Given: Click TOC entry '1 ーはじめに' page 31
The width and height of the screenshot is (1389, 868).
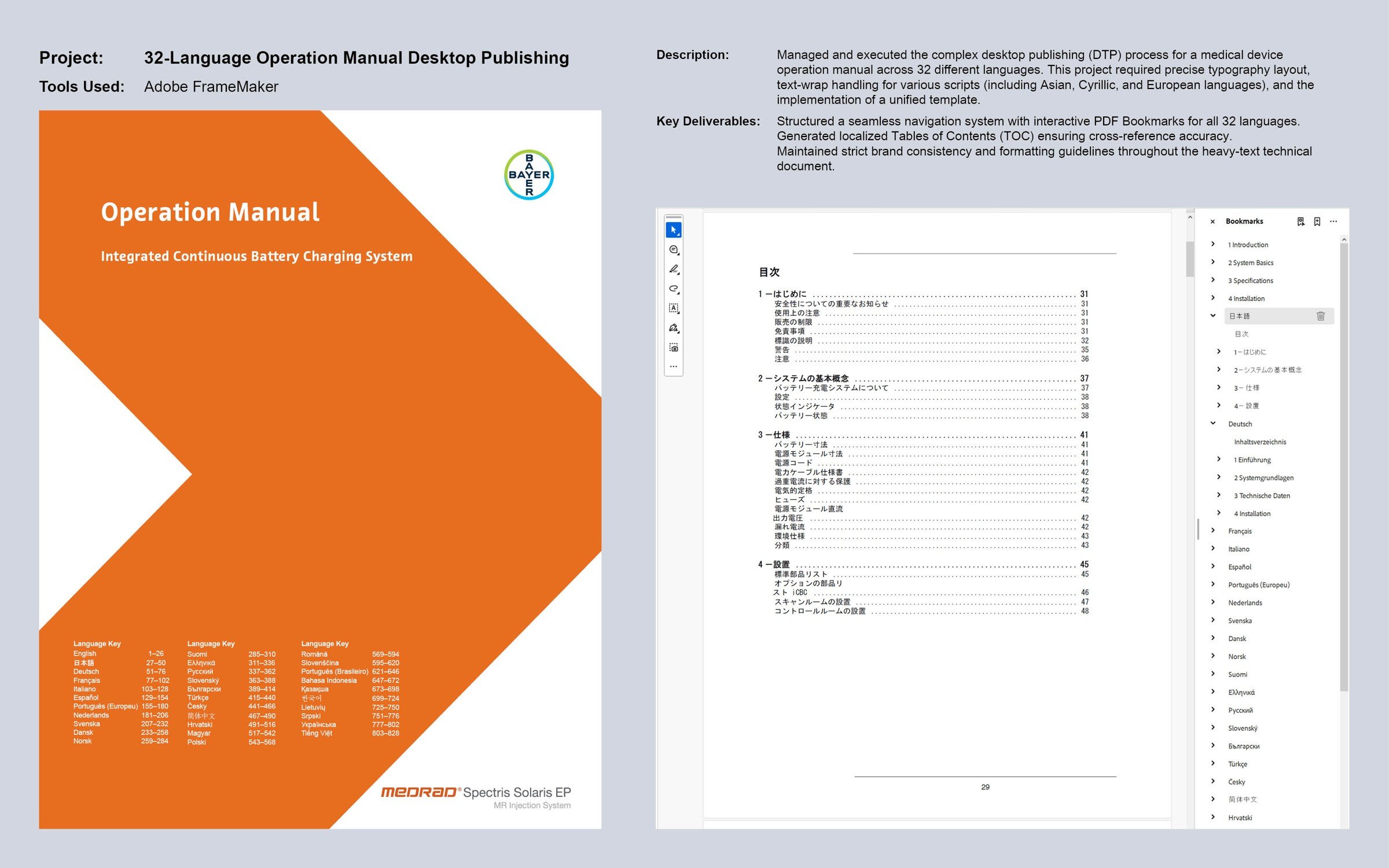Looking at the screenshot, I should (923, 294).
